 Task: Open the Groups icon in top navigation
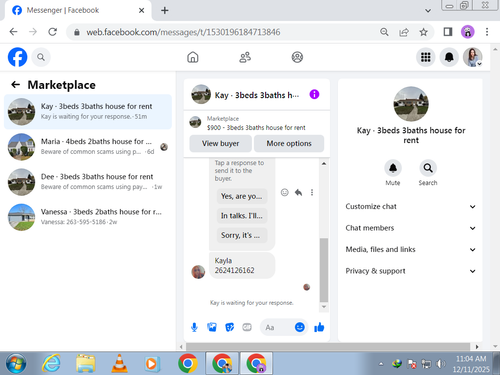tap(297, 57)
